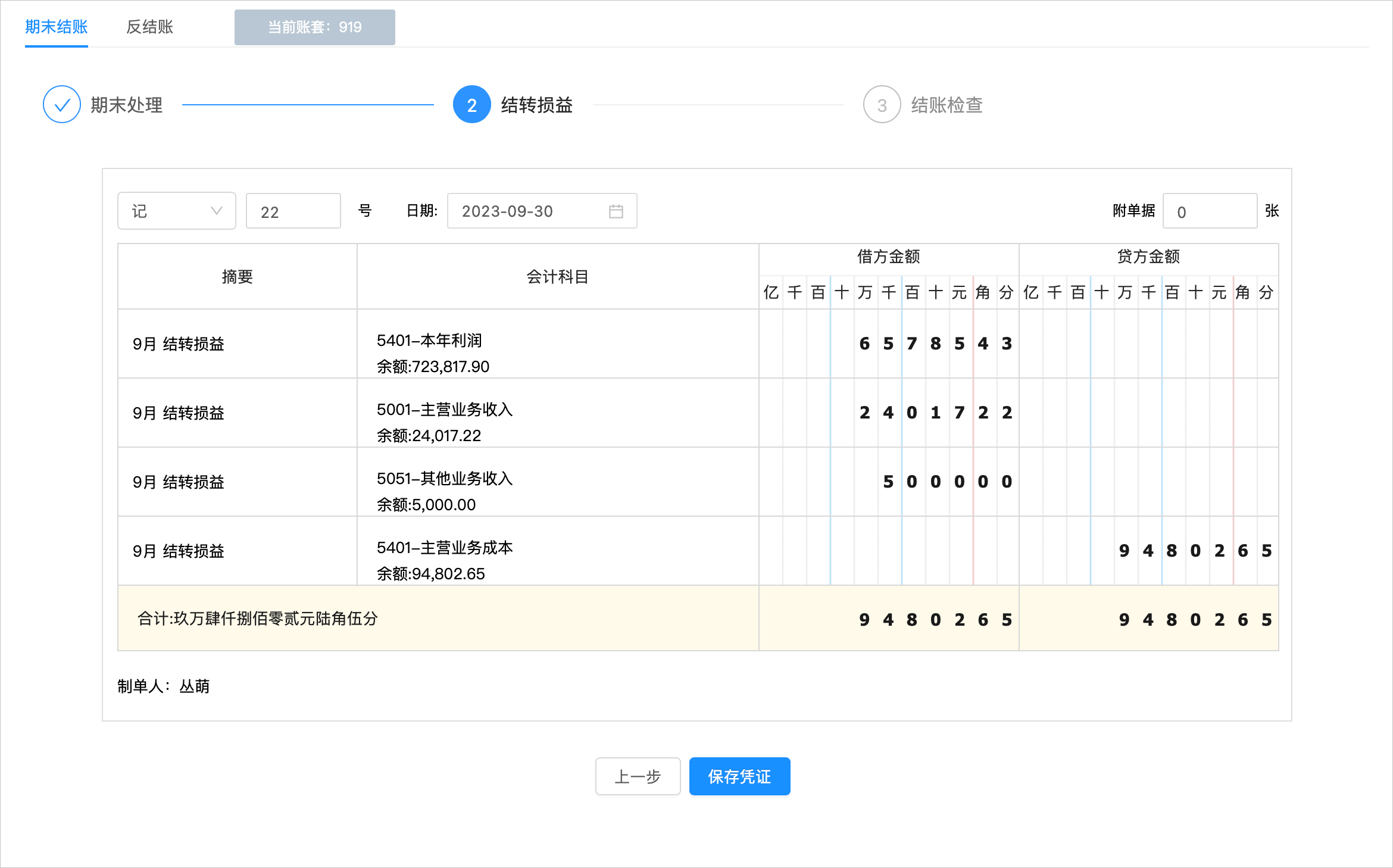Click the 结转损益 step label
The height and width of the screenshot is (868, 1393).
click(x=537, y=105)
